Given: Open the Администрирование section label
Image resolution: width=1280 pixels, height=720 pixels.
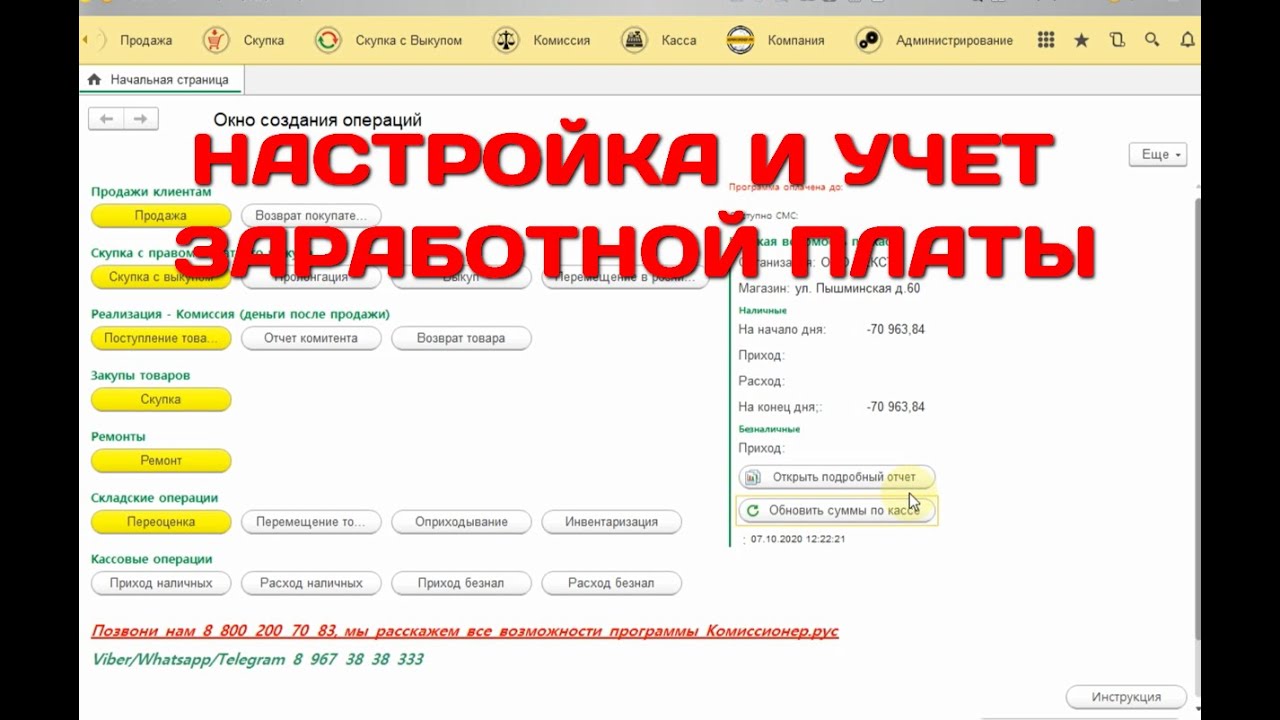Looking at the screenshot, I should tap(954, 41).
